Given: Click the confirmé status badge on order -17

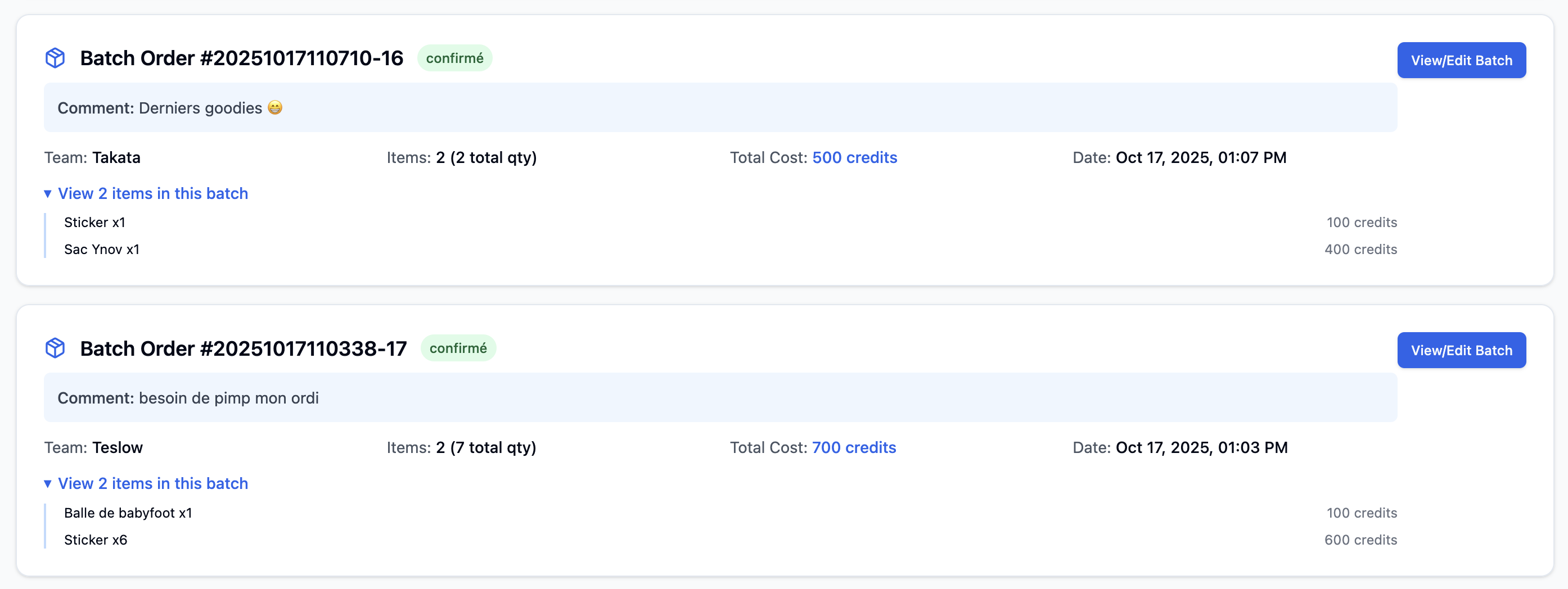Looking at the screenshot, I should pos(458,348).
